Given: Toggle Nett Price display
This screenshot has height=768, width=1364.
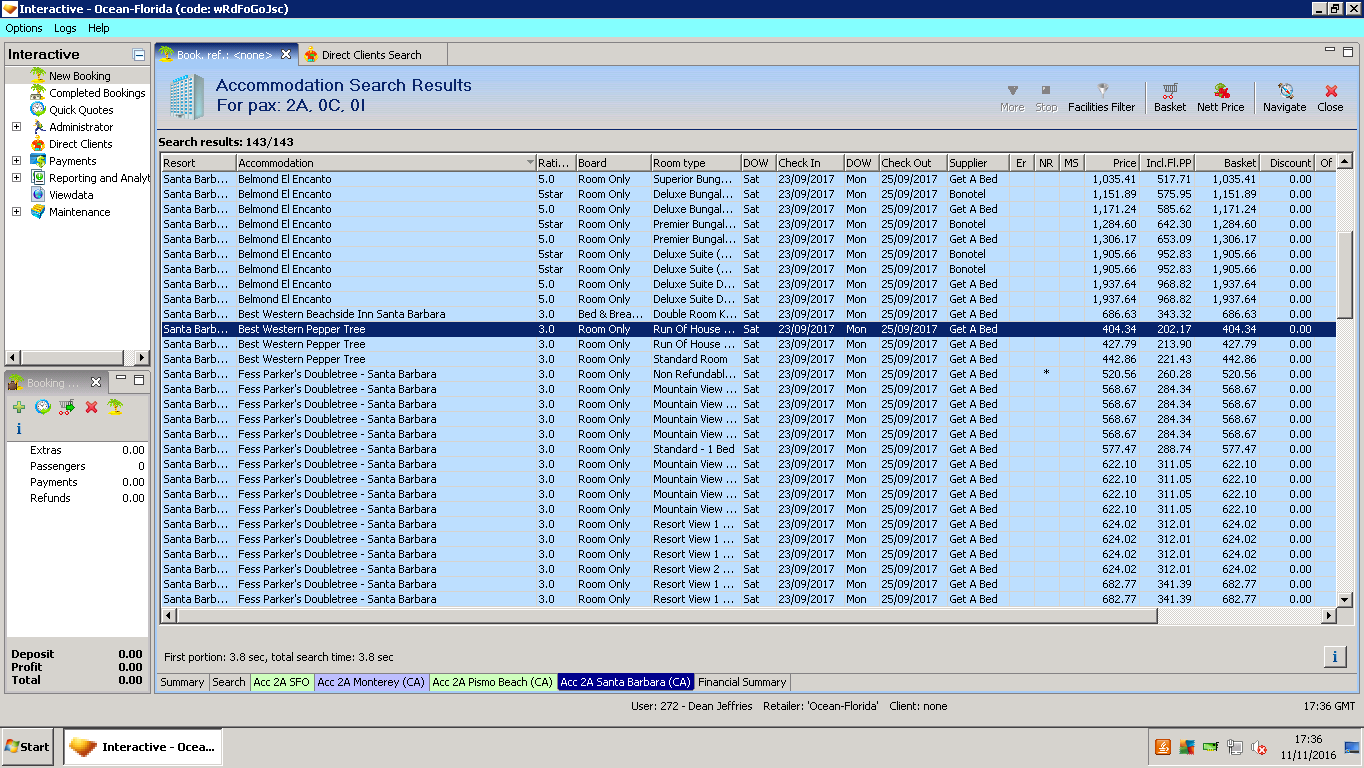Looking at the screenshot, I should coord(1220,97).
